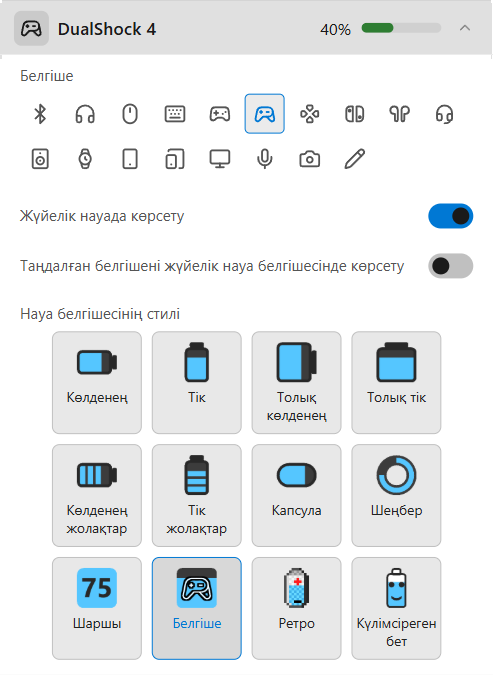Select the Тік жолақтар style tile

pos(197,495)
